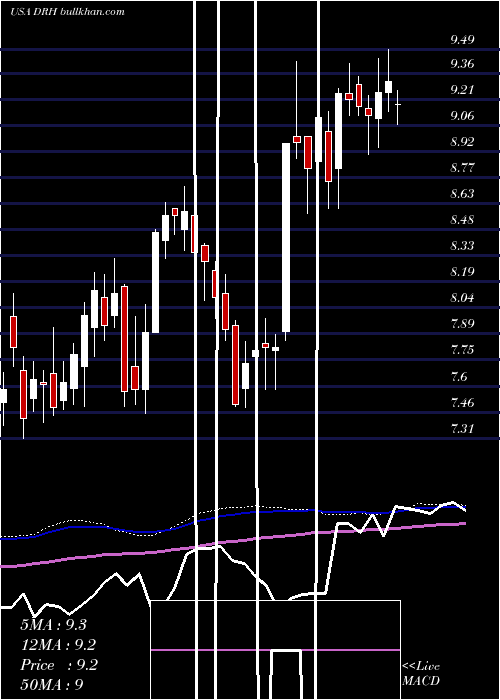The height and width of the screenshot is (700, 500).
Task: Select the 8.19 price level label
Action: click(x=462, y=271)
